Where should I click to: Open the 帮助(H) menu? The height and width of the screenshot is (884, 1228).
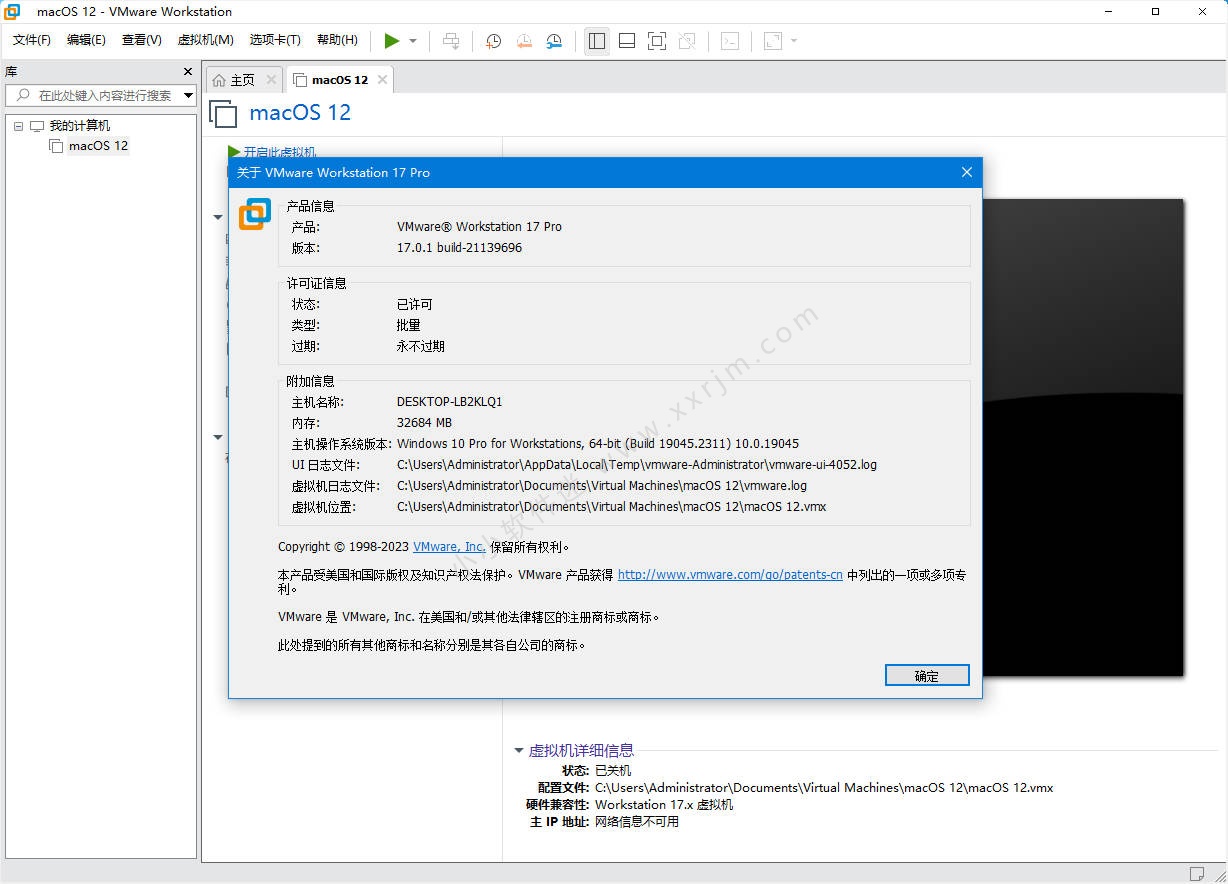[x=337, y=40]
